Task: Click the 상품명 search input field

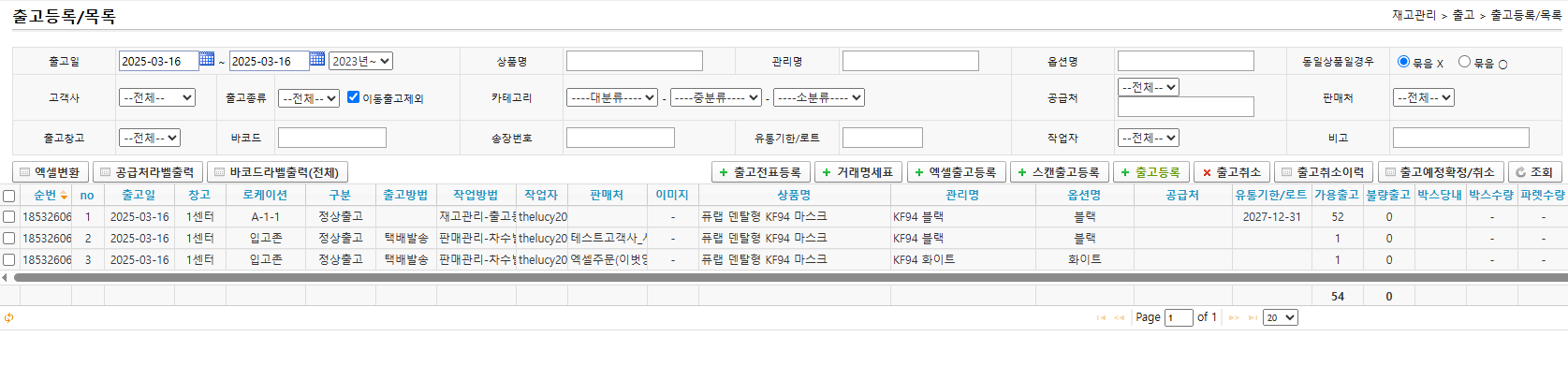Action: (x=635, y=61)
